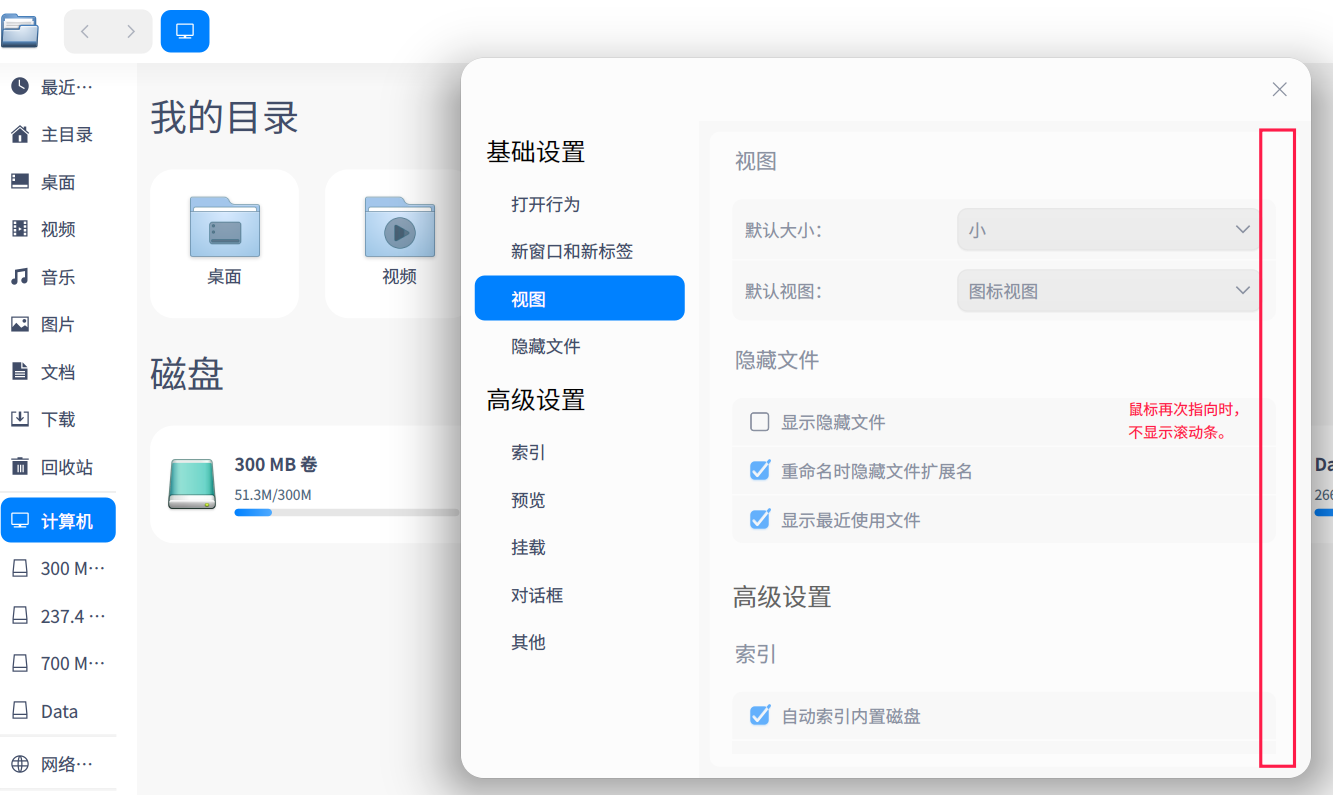1333x795 pixels.
Task: Jump to 预览 settings section
Action: [580, 500]
